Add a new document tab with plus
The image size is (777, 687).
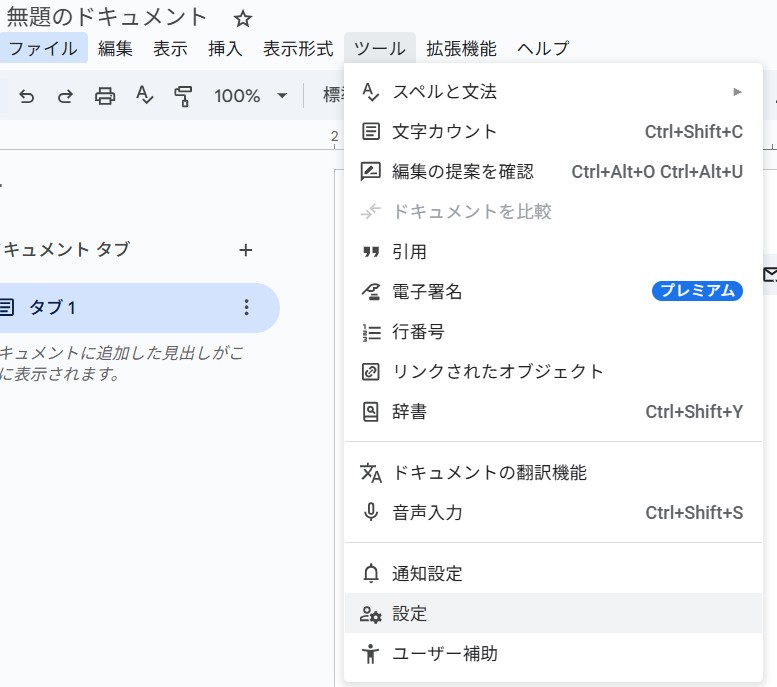[246, 250]
